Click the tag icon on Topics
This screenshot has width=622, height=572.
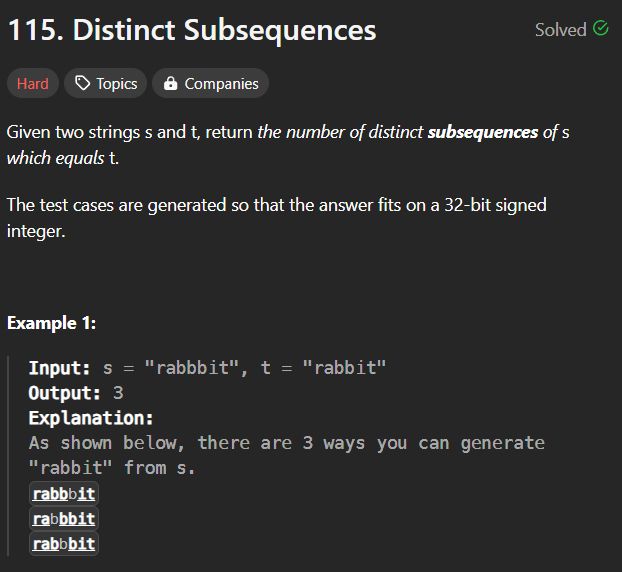coord(83,83)
